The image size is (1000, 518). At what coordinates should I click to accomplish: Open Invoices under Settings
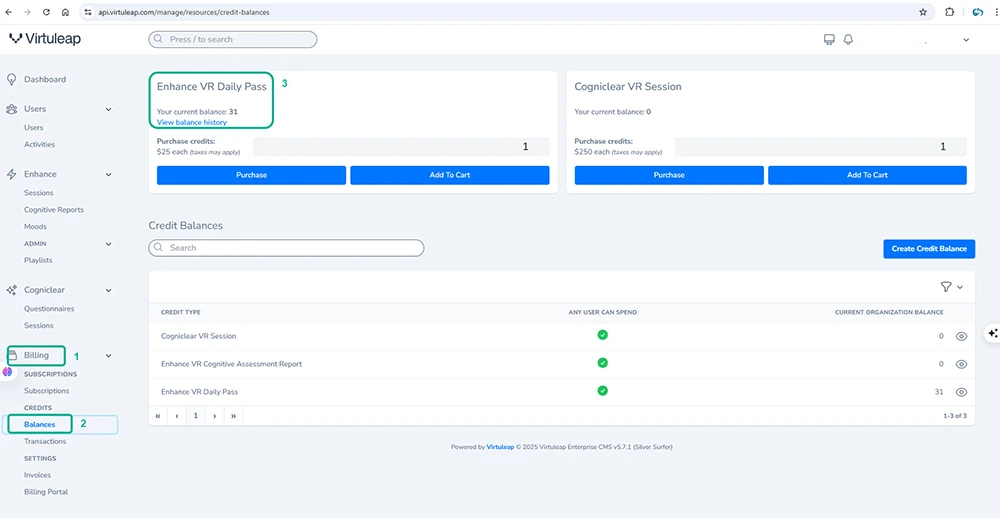pos(38,475)
